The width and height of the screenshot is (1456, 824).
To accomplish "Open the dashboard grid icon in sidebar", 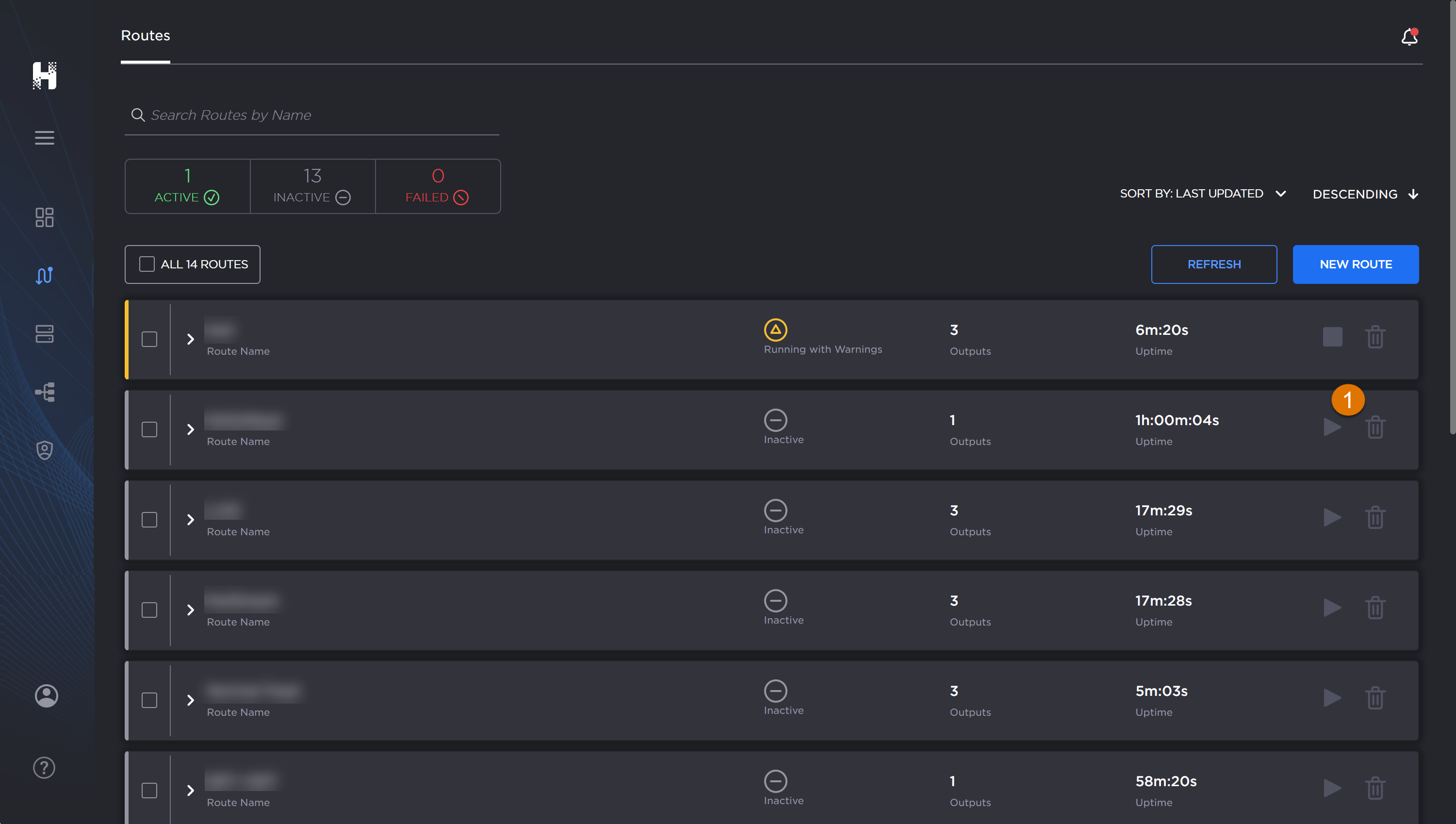I will [44, 218].
